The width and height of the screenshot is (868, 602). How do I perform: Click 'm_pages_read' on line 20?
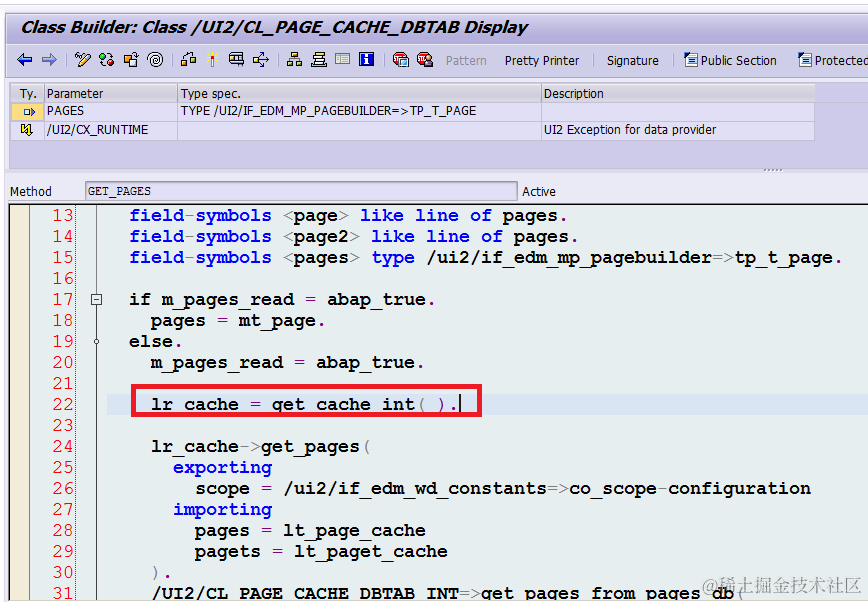tap(217, 363)
